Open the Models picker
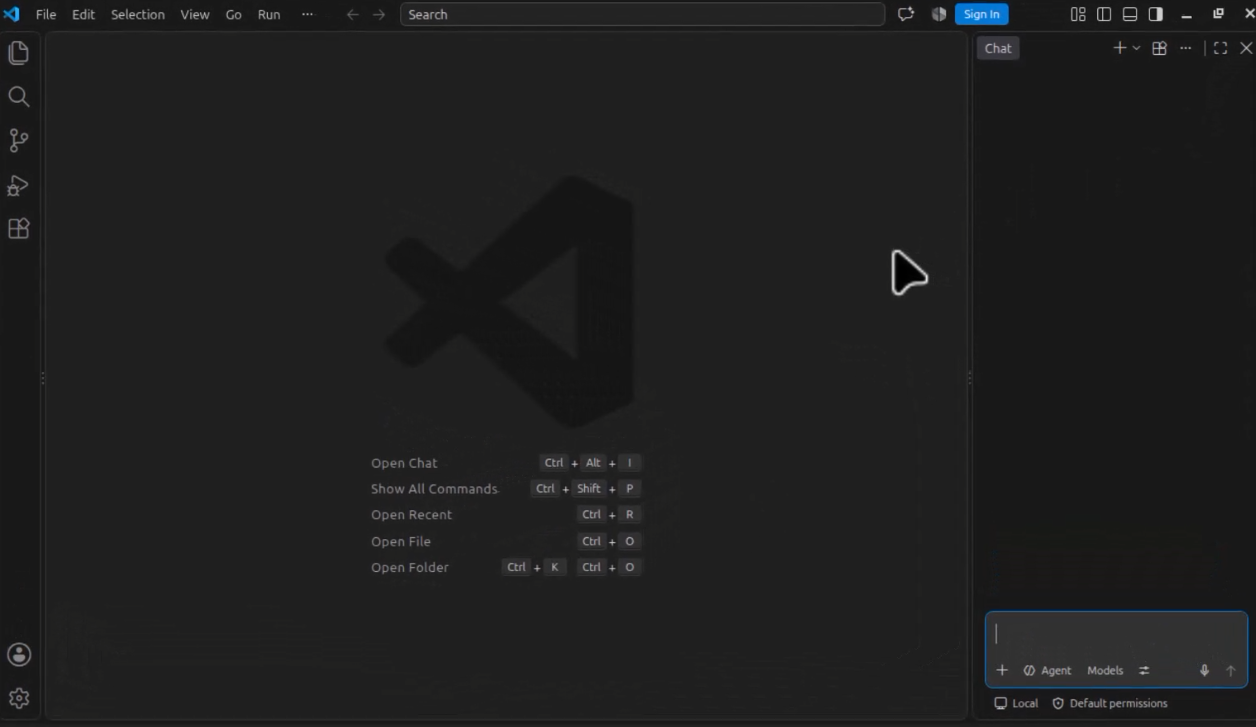 pos(1105,670)
